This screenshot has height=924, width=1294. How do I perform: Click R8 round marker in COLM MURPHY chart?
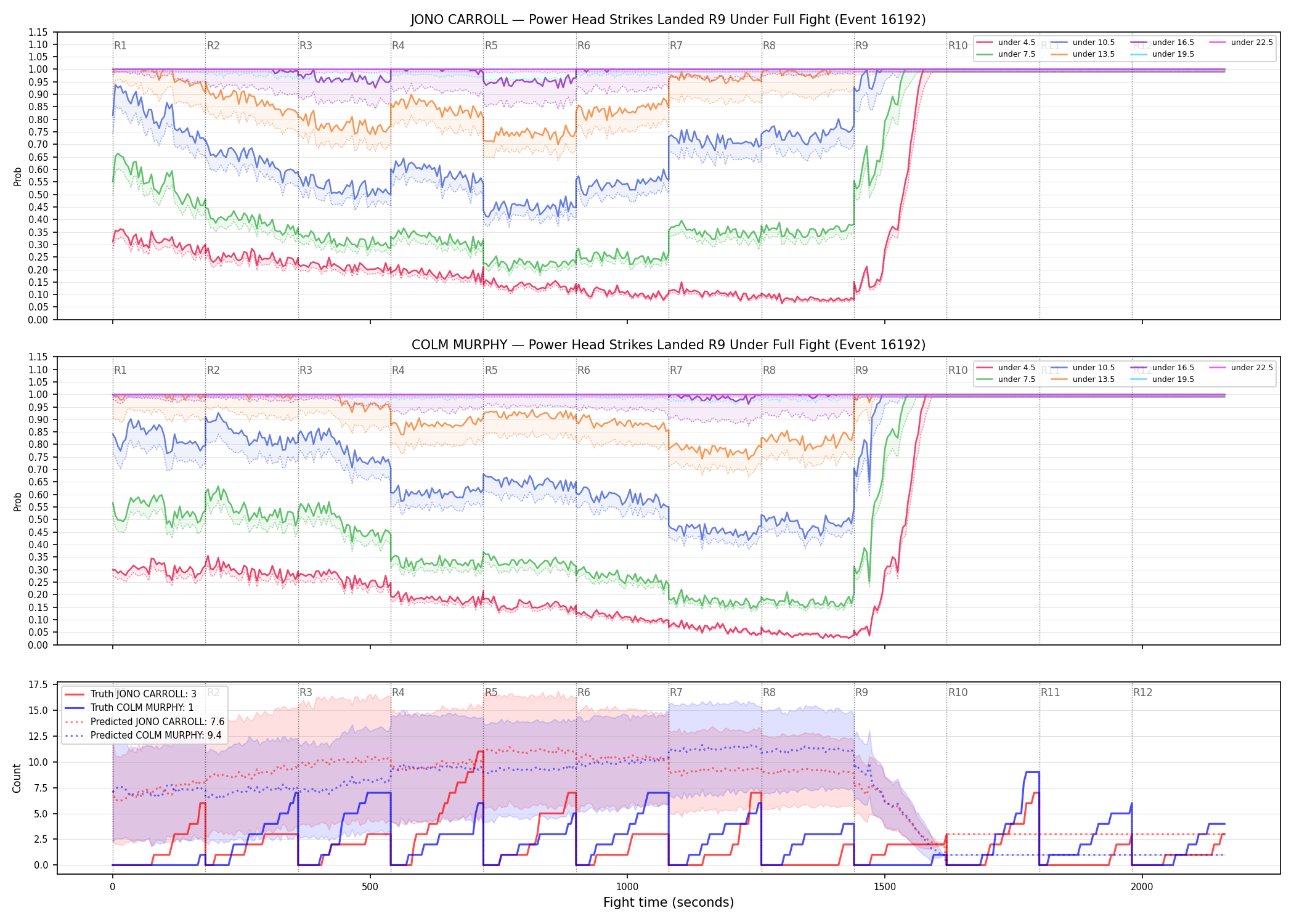click(769, 370)
